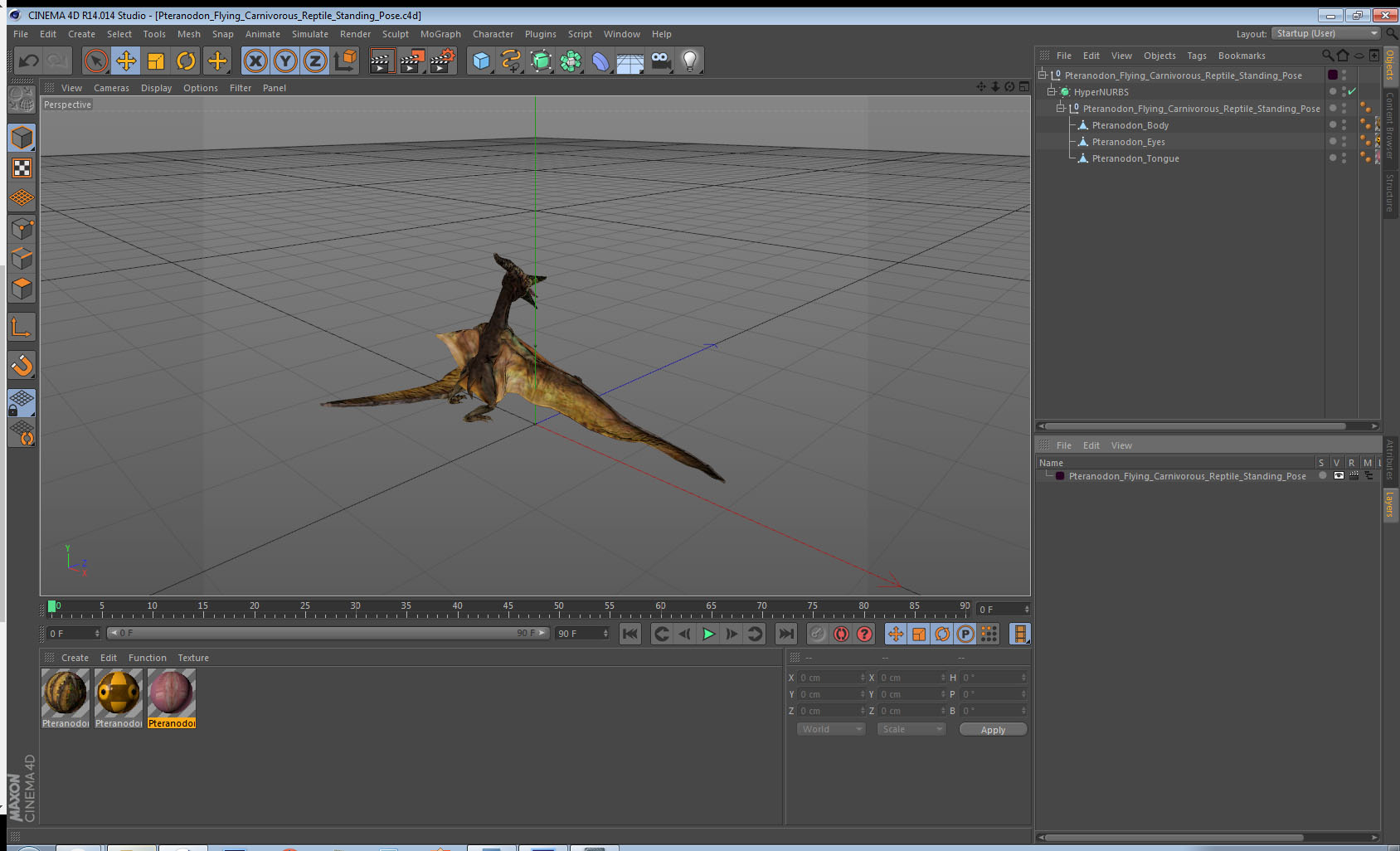Add a HyperNURBS generator object
1400x851 pixels.
[x=541, y=61]
